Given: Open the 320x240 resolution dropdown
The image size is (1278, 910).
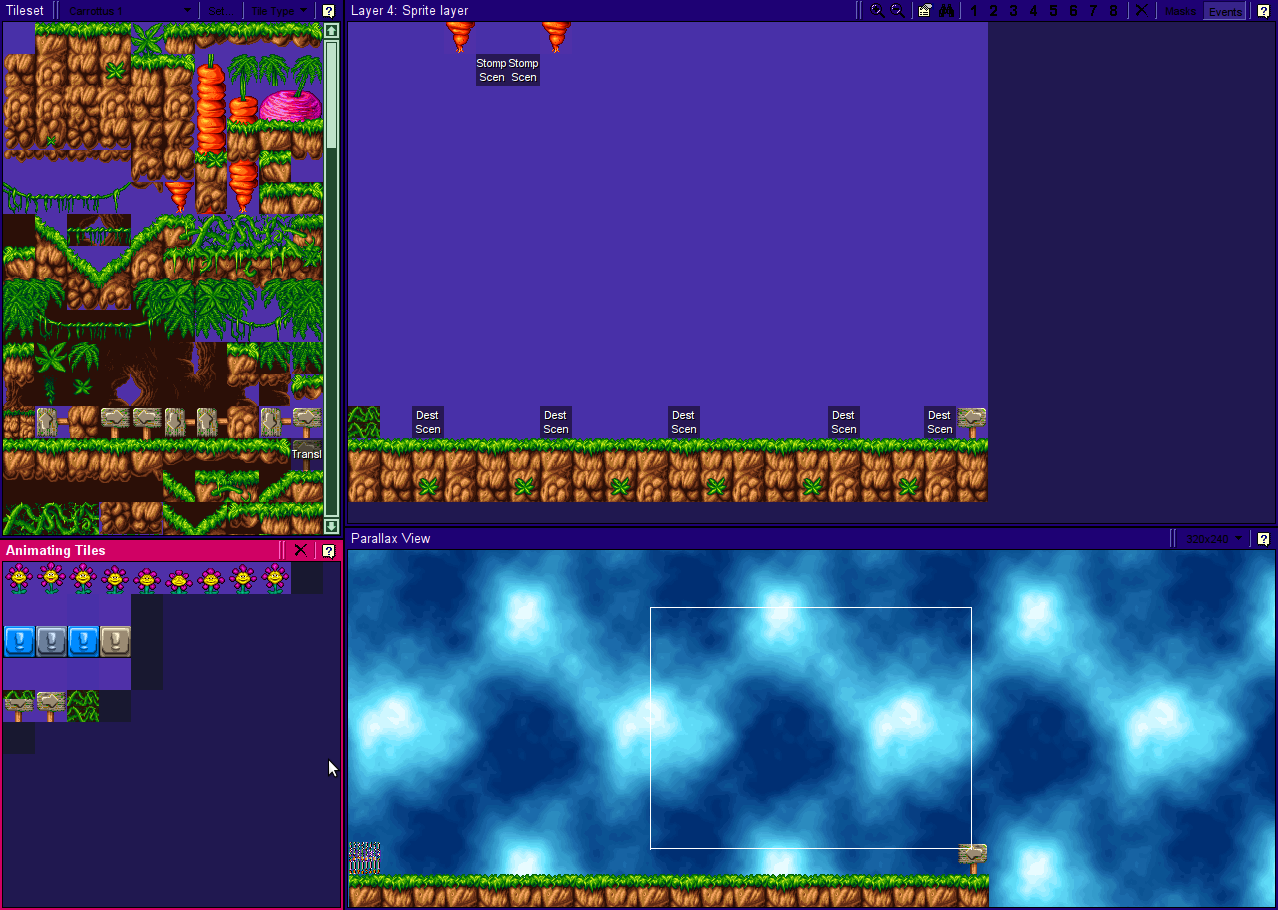Looking at the screenshot, I should (x=1214, y=539).
